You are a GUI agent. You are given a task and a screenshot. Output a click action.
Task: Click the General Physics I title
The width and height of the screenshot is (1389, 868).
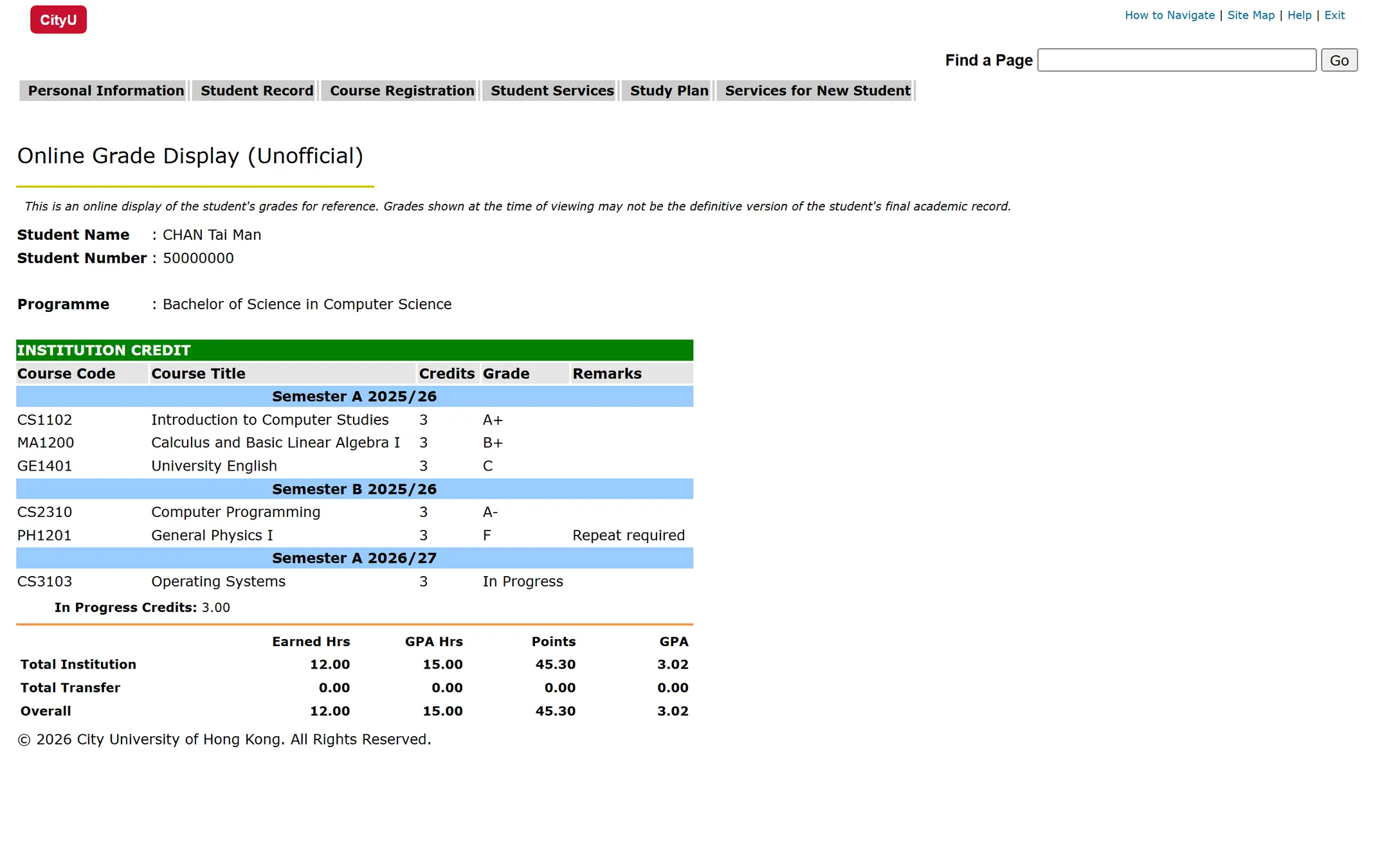pyautogui.click(x=212, y=536)
